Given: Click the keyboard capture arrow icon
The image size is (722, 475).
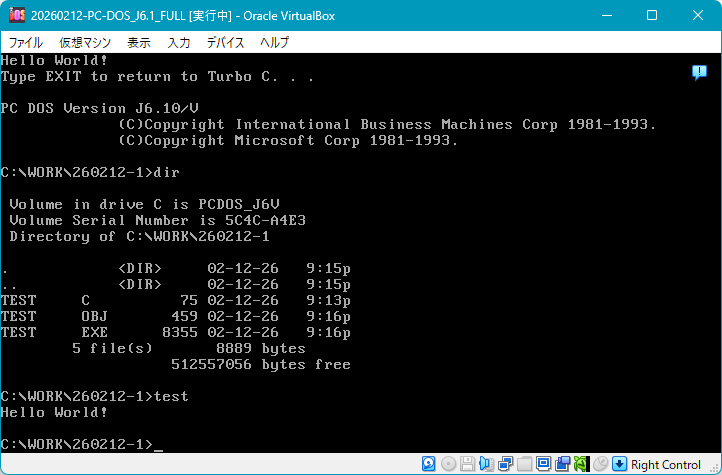Looking at the screenshot, I should tap(619, 464).
